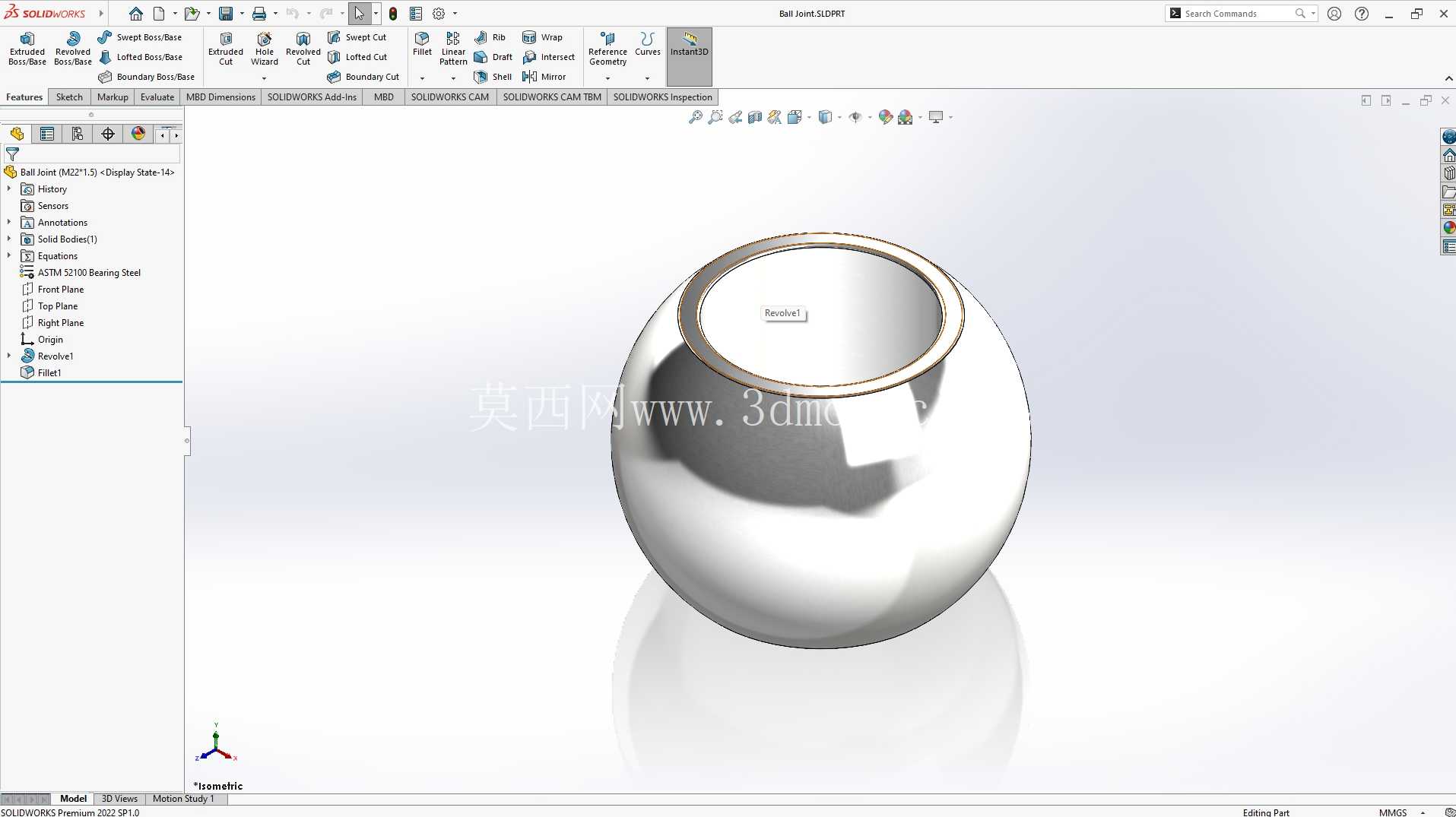Open the Curves tool
The height and width of the screenshot is (817, 1456).
(648, 45)
